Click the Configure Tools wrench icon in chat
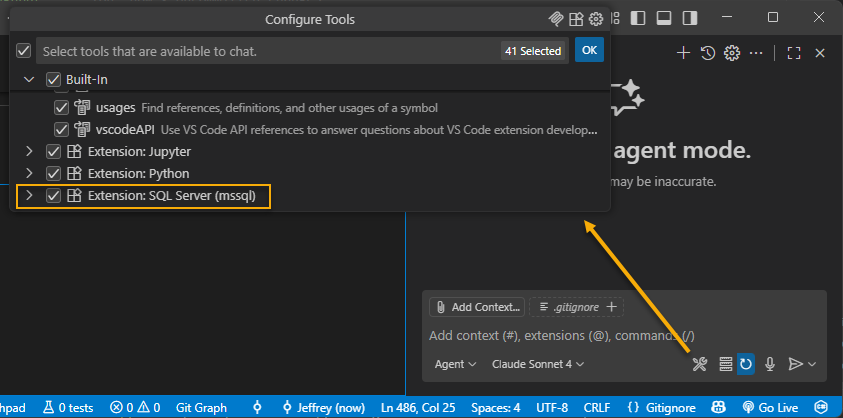 click(700, 365)
